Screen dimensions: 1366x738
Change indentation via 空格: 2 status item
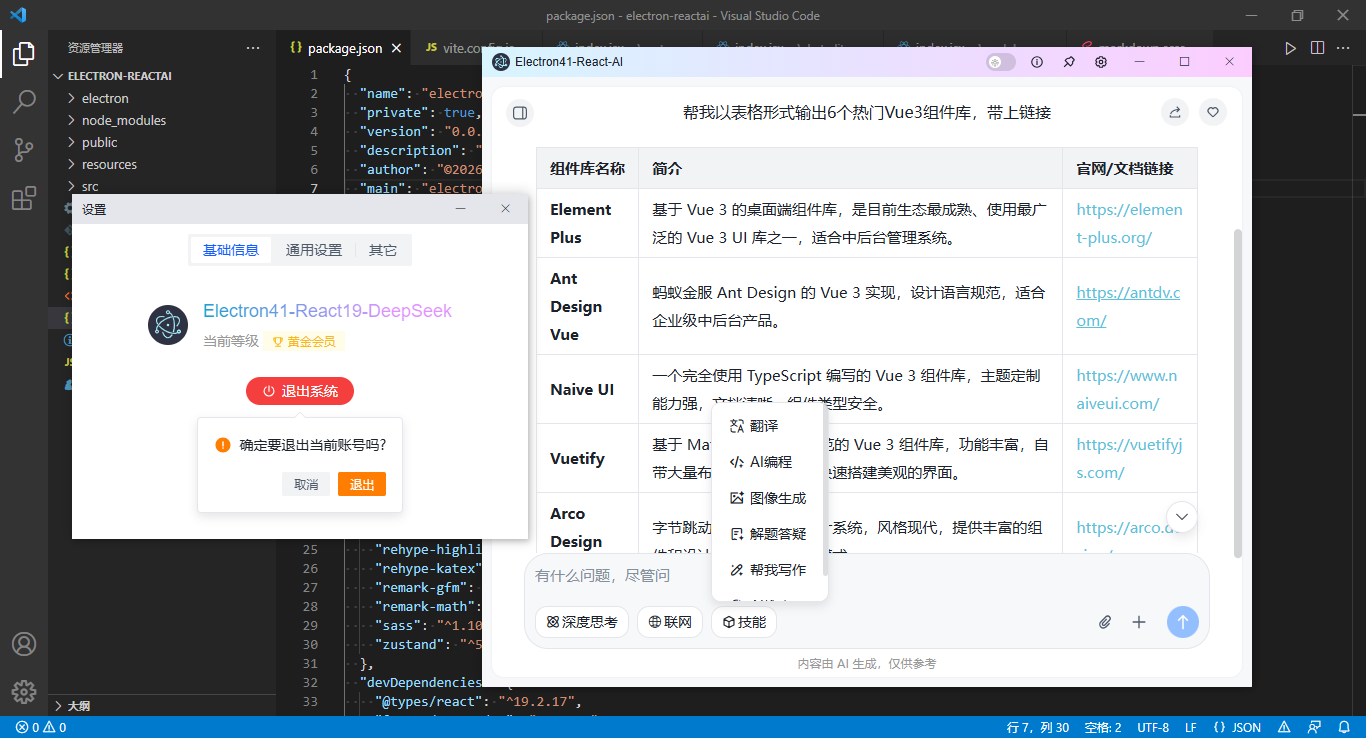click(1103, 727)
